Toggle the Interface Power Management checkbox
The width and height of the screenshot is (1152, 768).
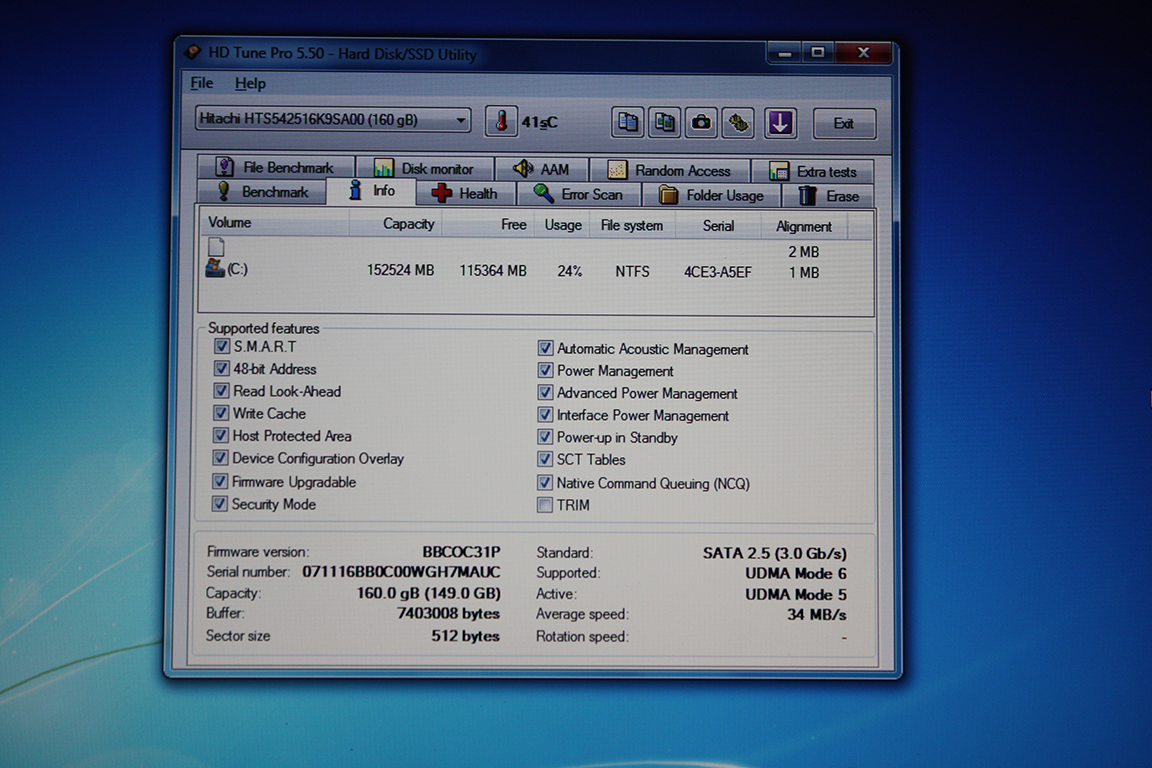(x=545, y=414)
